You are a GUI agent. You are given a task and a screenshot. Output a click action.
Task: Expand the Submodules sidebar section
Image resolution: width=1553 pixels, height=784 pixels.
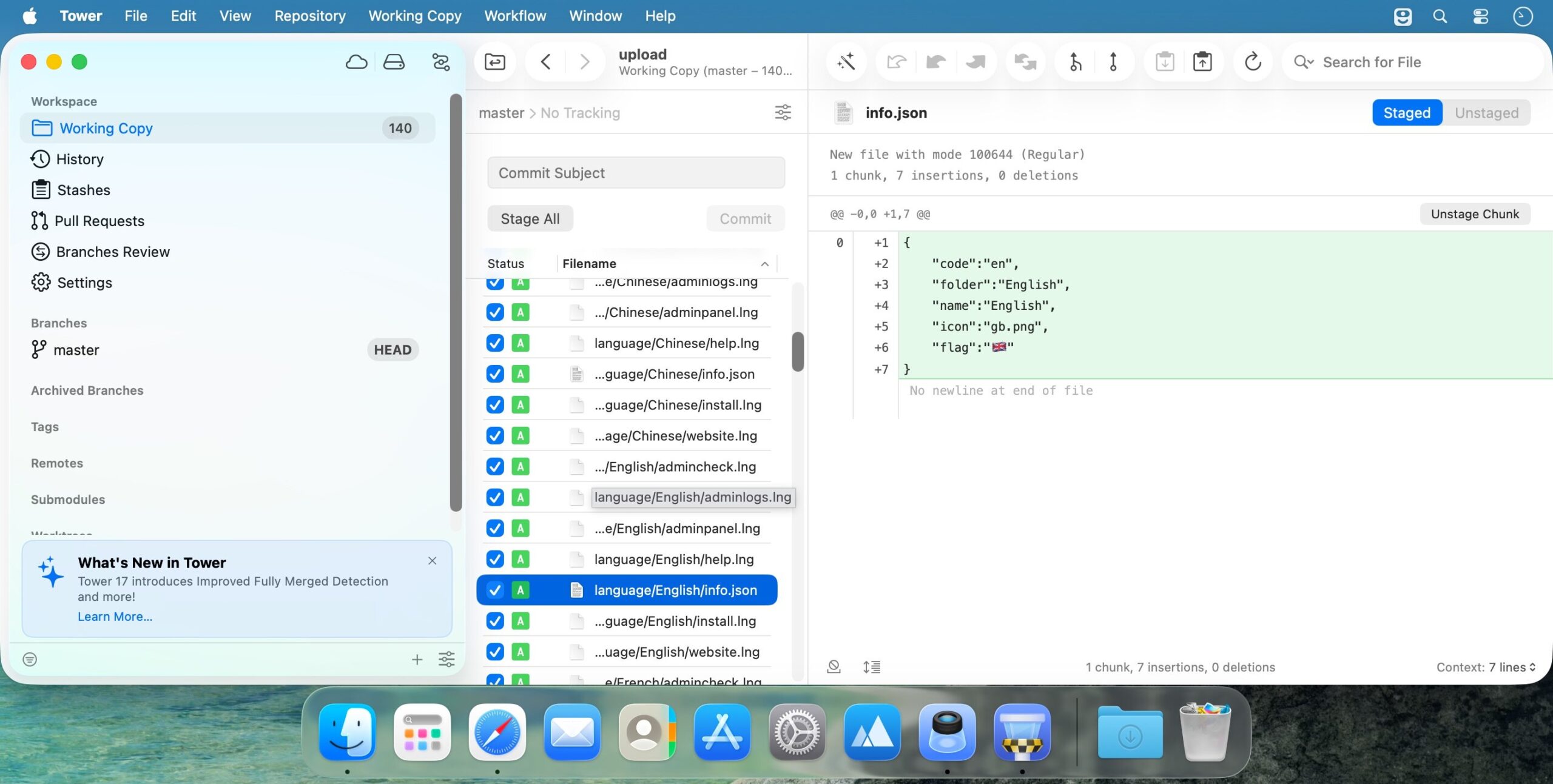(x=68, y=500)
